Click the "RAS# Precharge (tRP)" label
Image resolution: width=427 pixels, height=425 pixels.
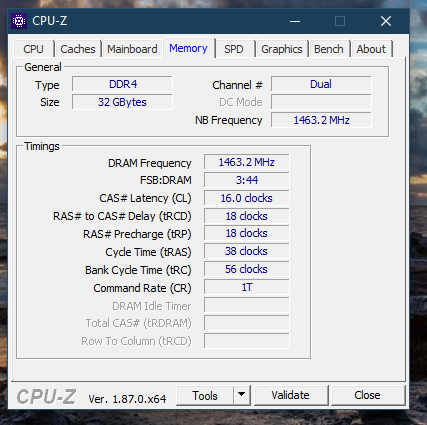click(x=137, y=234)
